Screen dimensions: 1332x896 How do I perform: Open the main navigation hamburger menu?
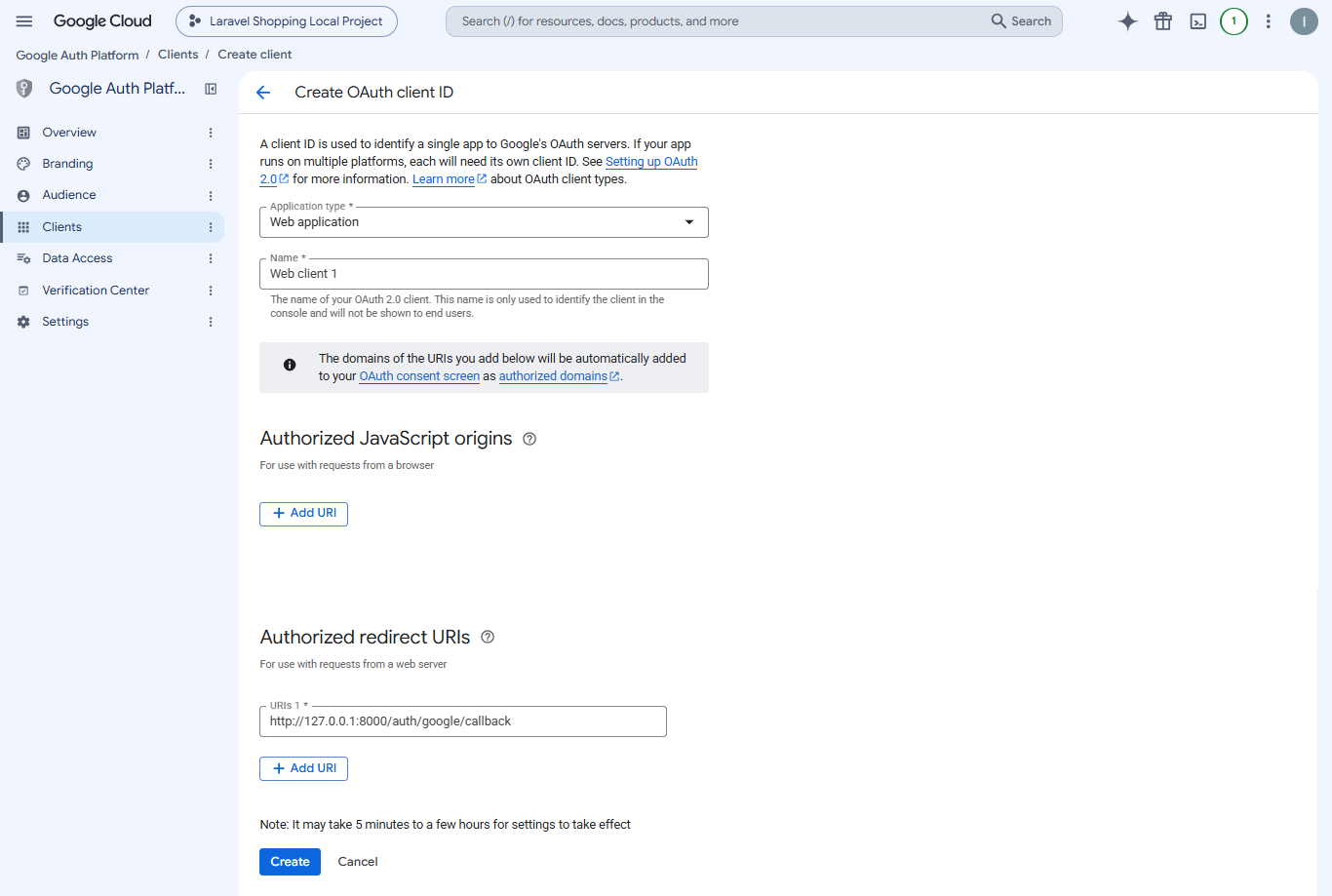[24, 21]
